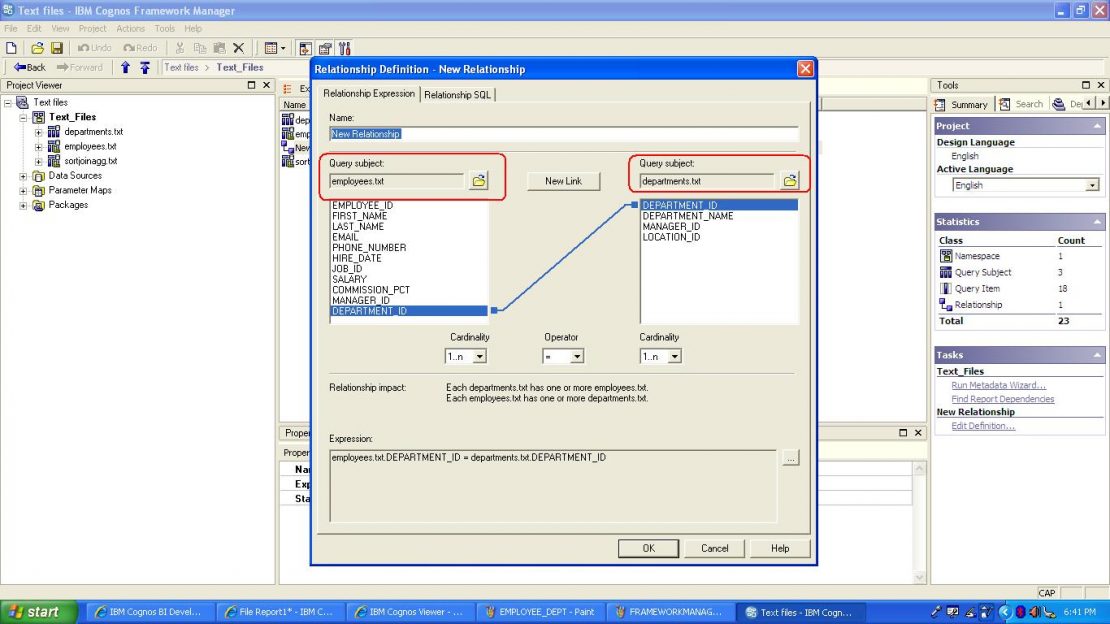
Task: Click the Copy toolbar icon
Action: click(x=200, y=48)
